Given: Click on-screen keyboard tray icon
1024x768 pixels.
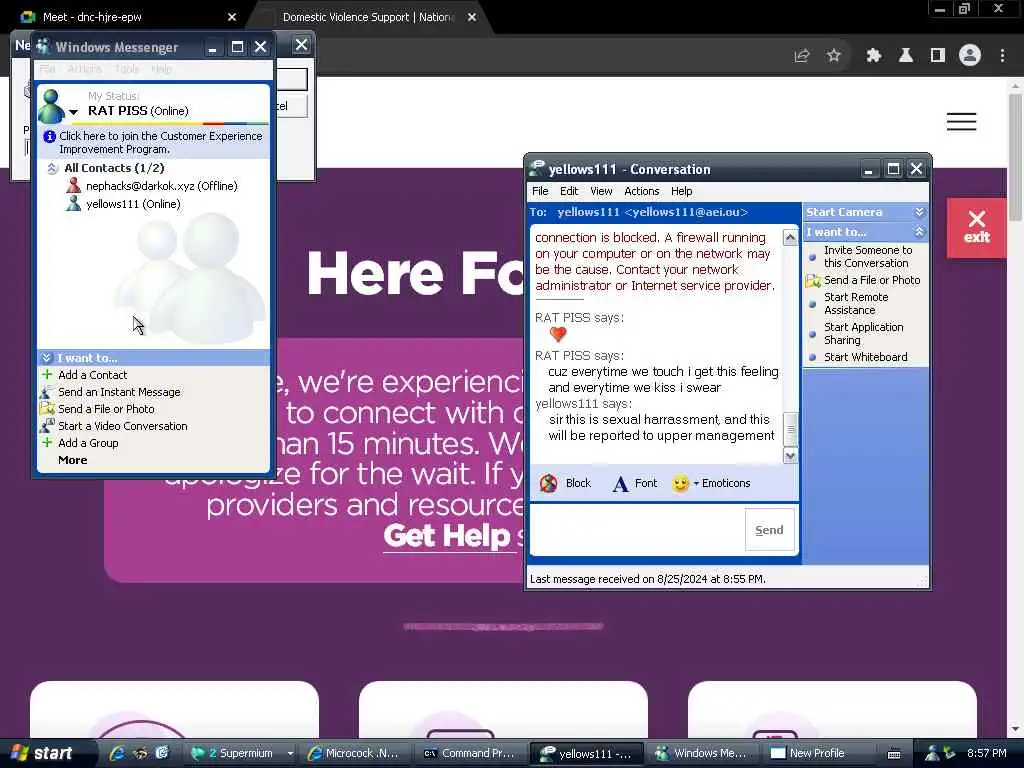Looking at the screenshot, I should coord(894,754).
